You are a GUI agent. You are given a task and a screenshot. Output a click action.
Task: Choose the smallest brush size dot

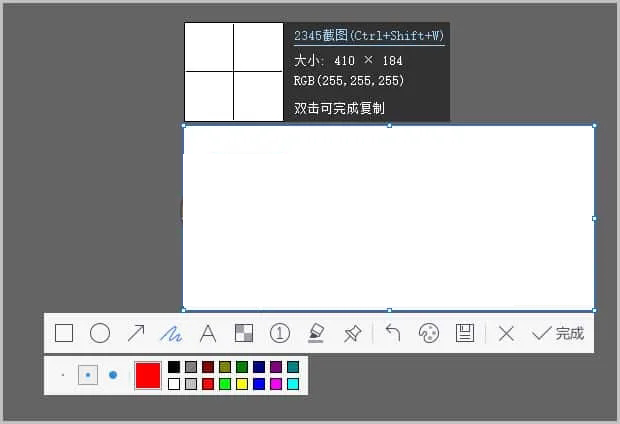coord(62,375)
